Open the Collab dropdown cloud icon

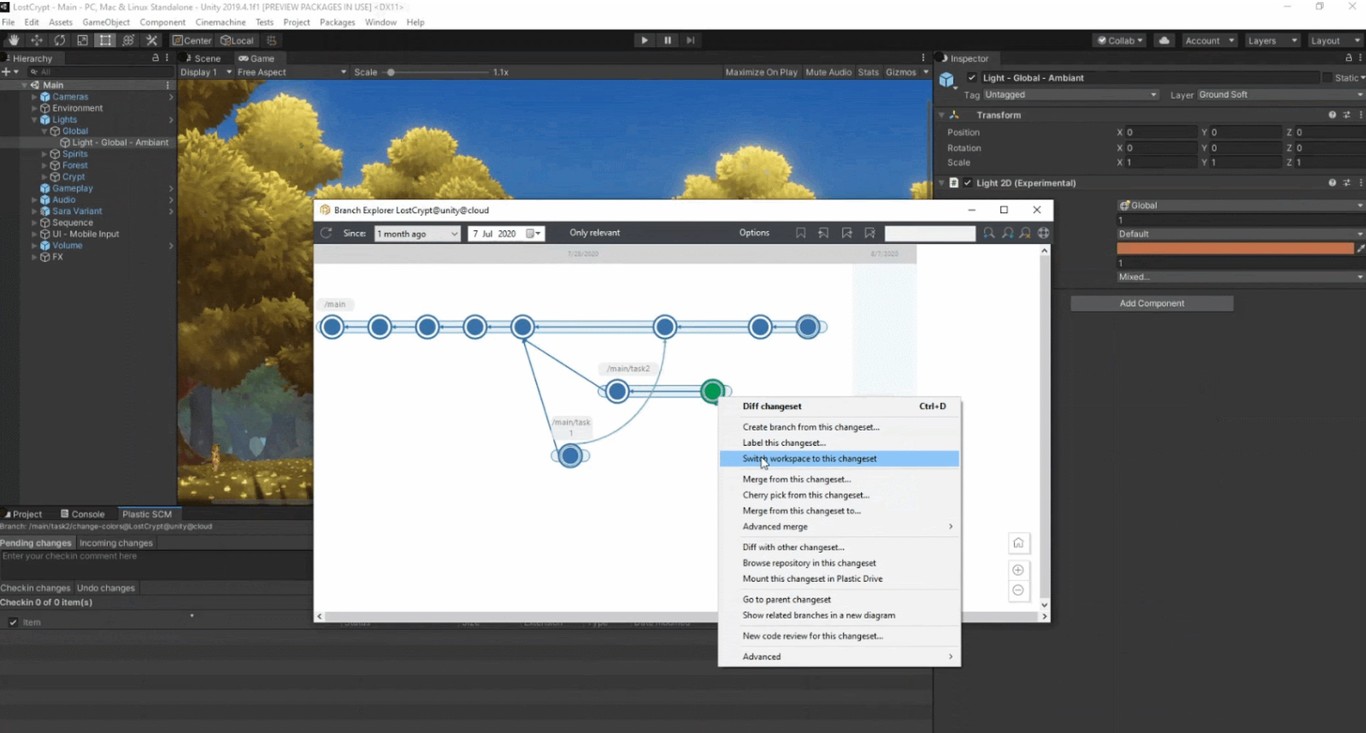point(1162,40)
